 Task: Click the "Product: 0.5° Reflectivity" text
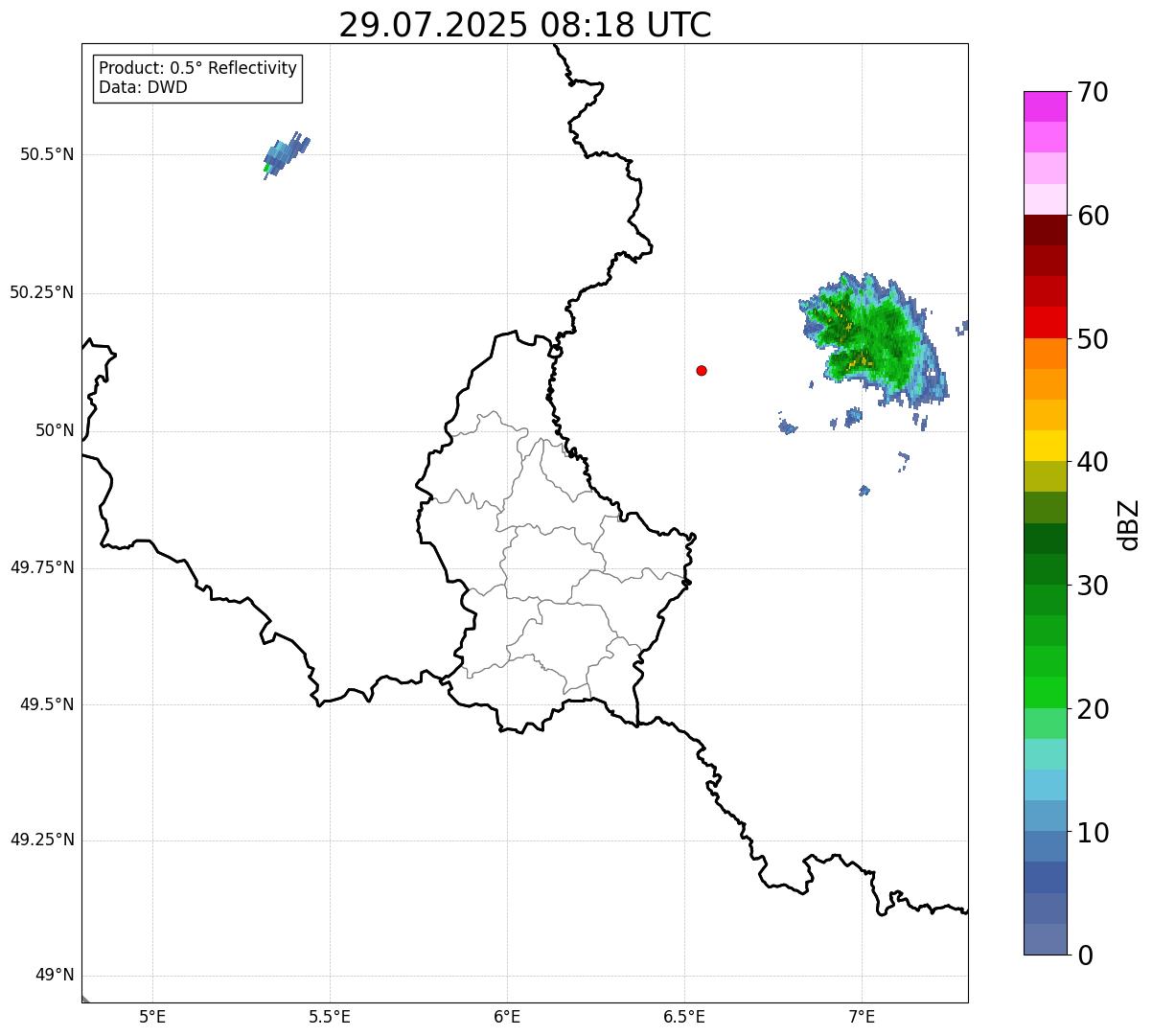click(197, 68)
